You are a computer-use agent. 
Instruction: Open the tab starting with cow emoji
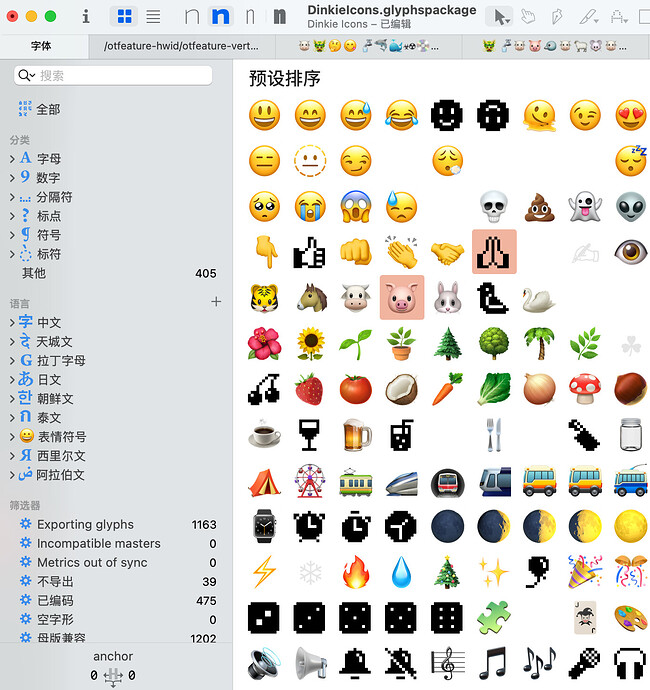368,46
